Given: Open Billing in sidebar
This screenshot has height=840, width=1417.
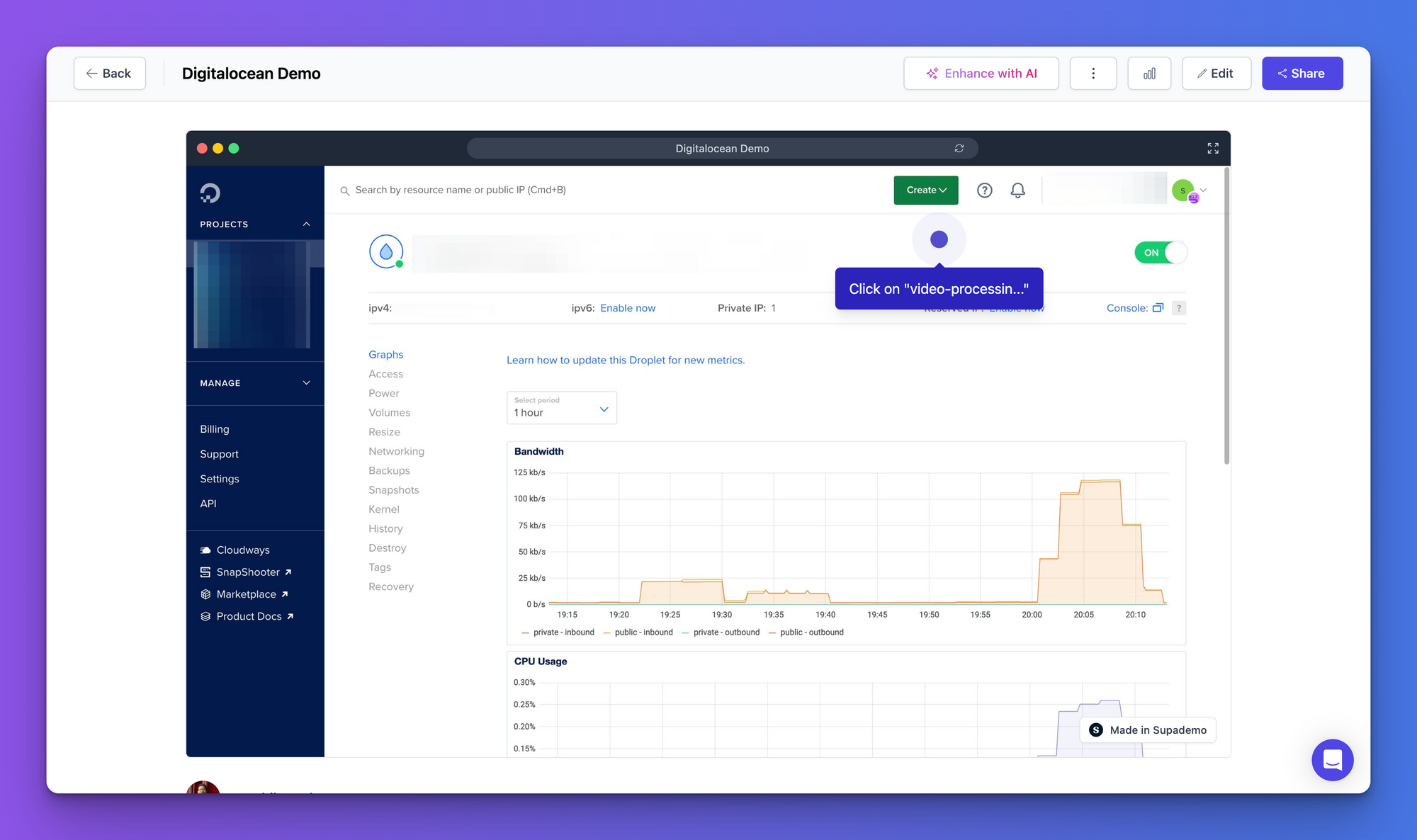Looking at the screenshot, I should pyautogui.click(x=215, y=429).
